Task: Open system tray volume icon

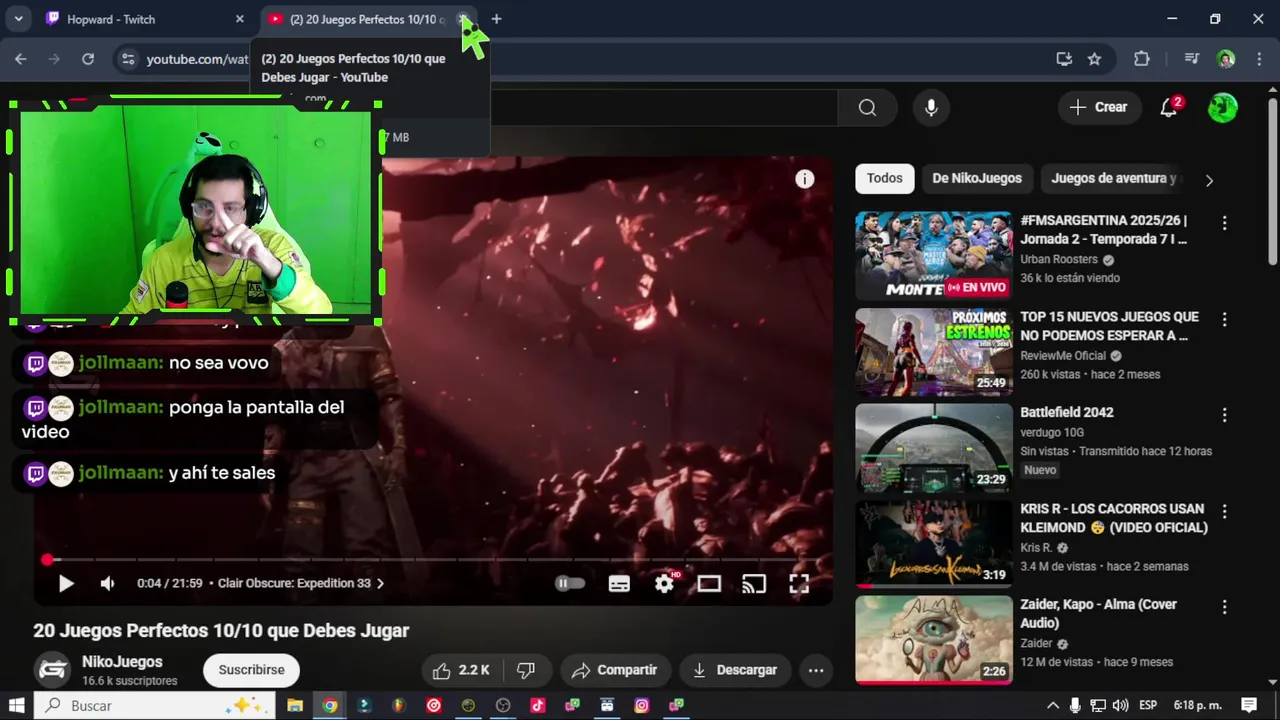Action: coord(1121,705)
